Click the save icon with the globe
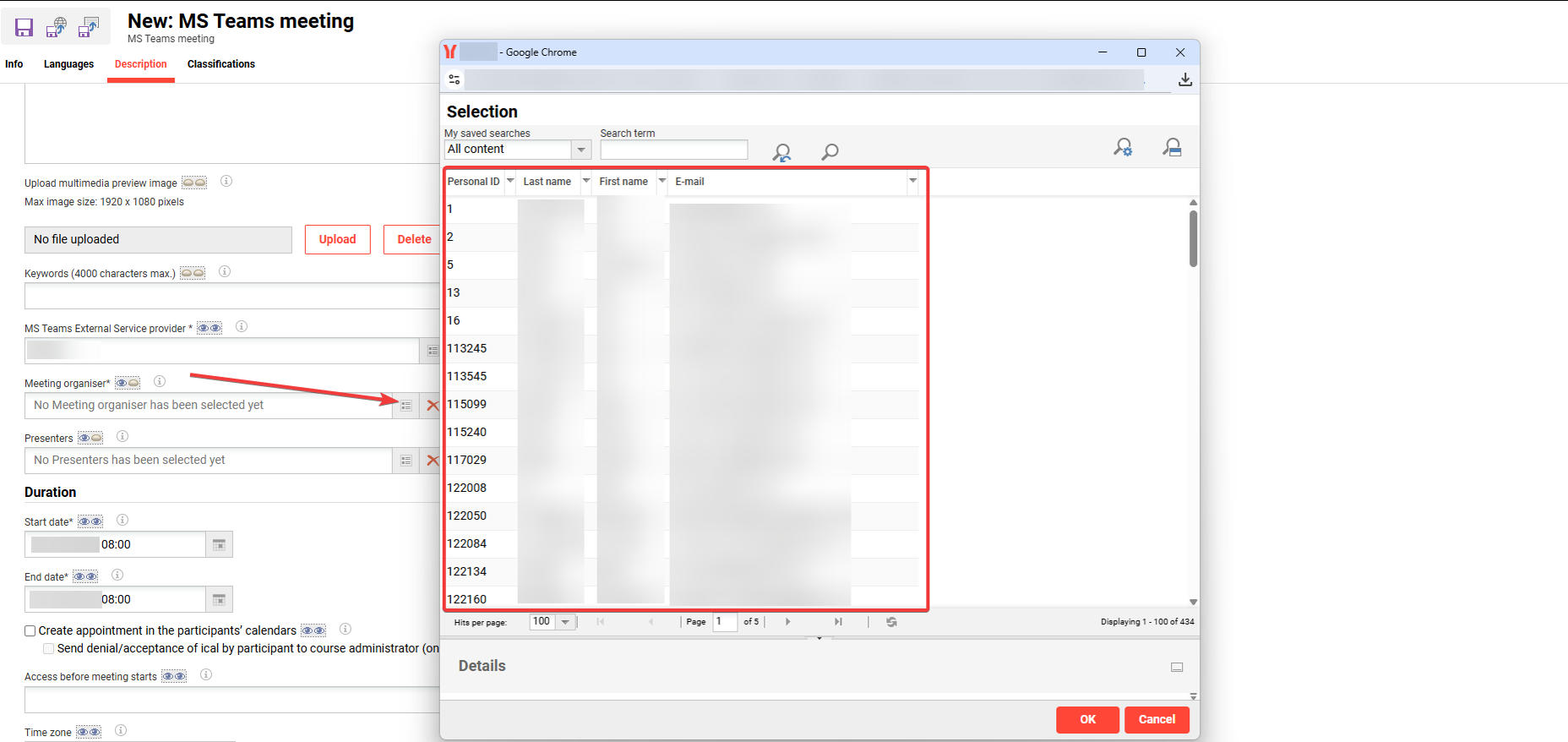 click(x=57, y=27)
